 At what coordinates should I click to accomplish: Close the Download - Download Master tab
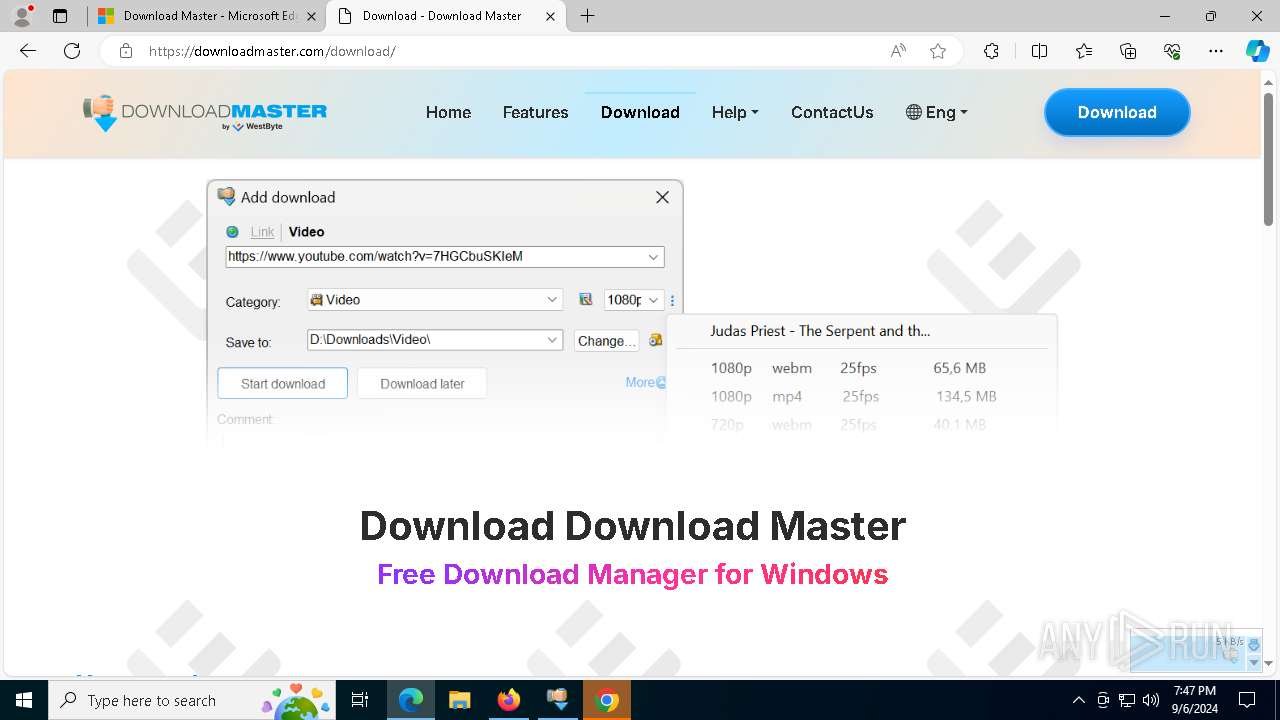click(x=550, y=16)
